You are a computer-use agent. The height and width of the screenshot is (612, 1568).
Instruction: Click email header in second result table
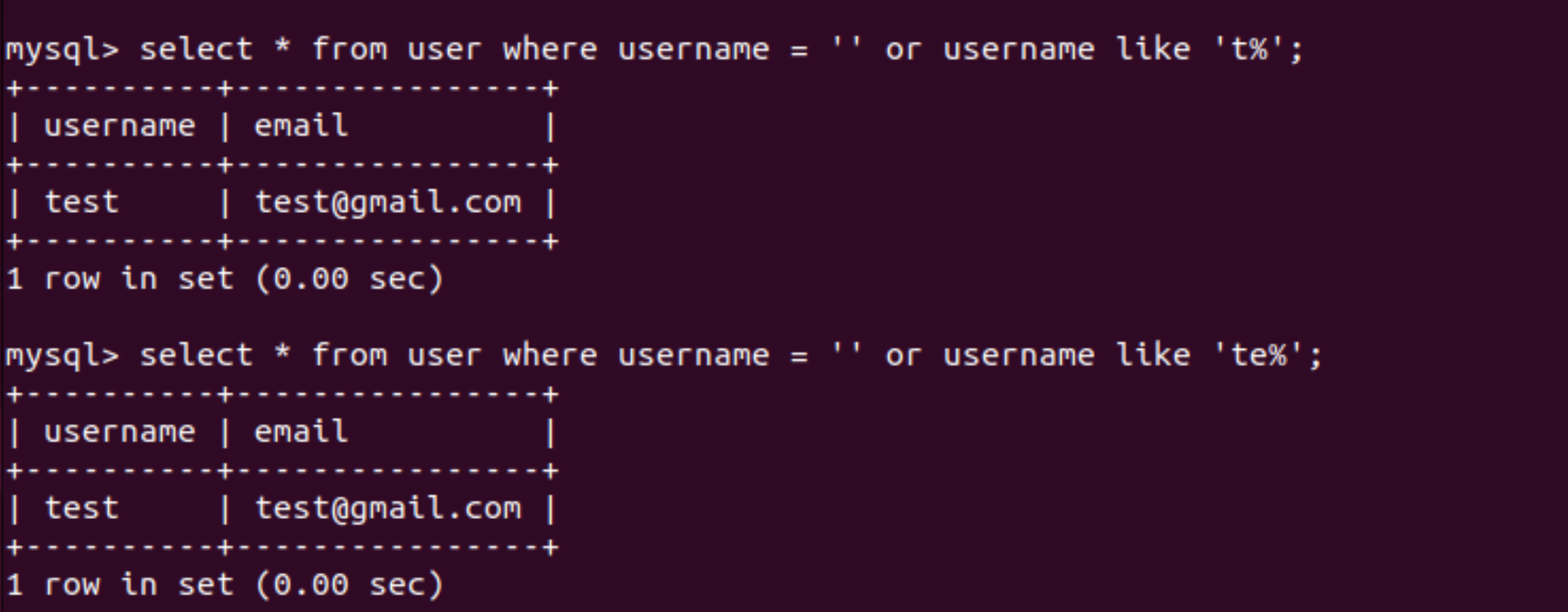301,431
